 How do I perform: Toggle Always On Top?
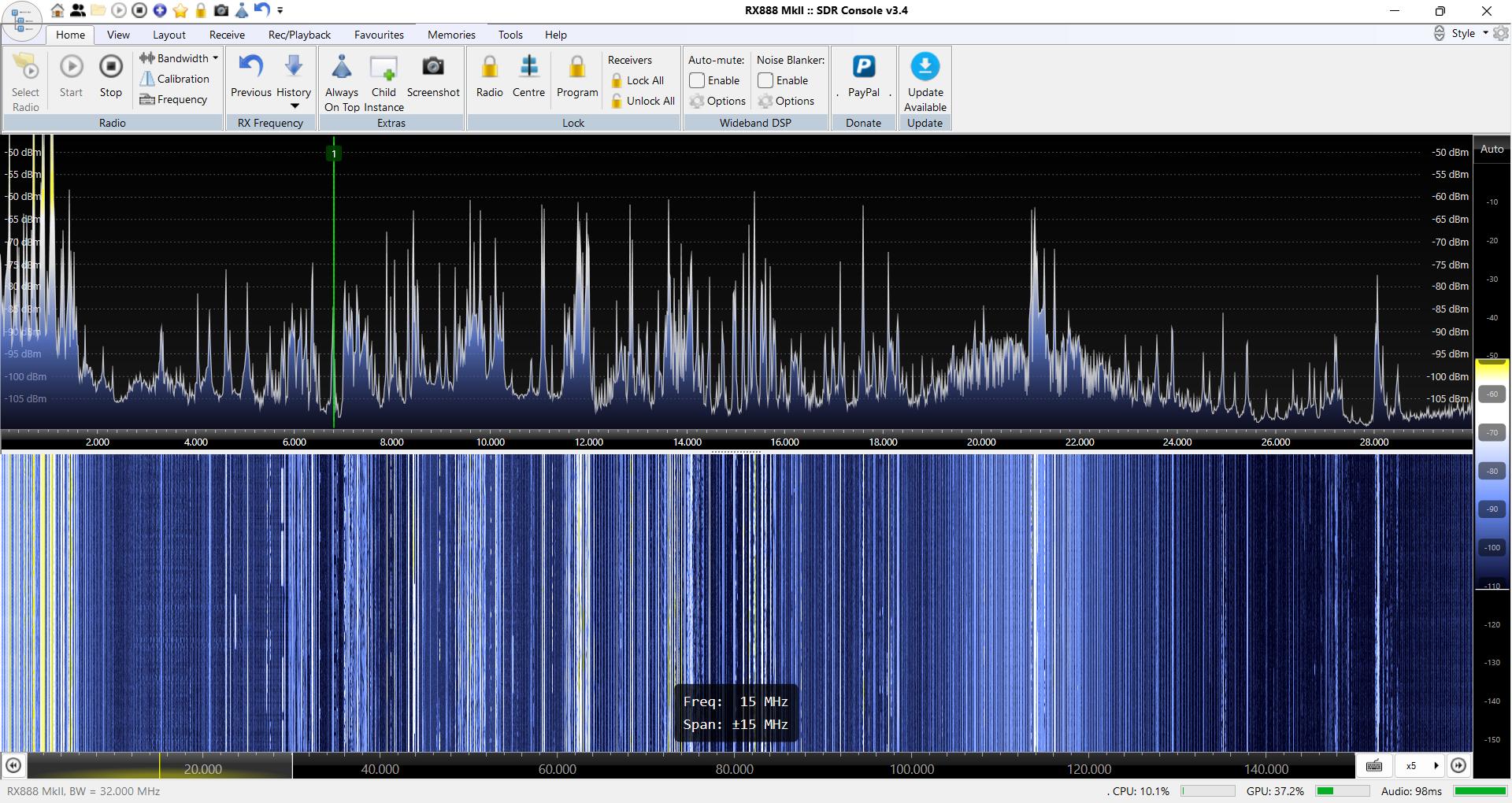coord(342,83)
